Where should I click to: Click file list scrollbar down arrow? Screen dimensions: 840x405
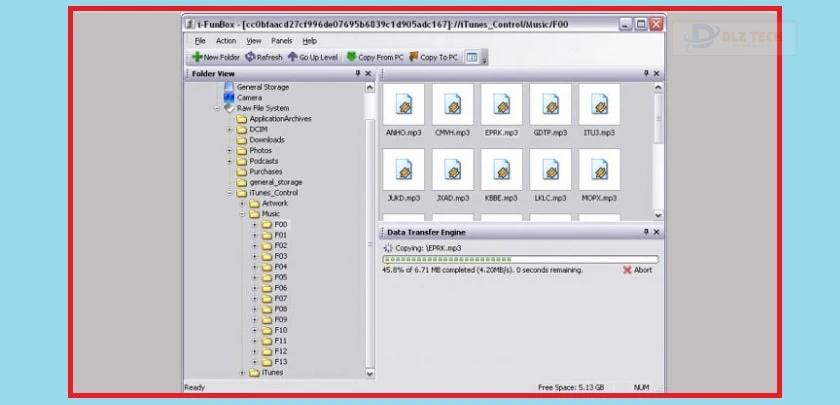(658, 215)
